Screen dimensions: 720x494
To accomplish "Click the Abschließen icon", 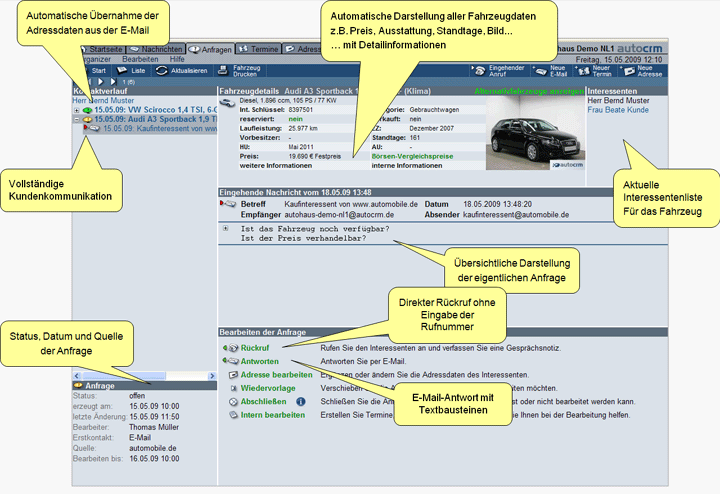I will [x=233, y=402].
